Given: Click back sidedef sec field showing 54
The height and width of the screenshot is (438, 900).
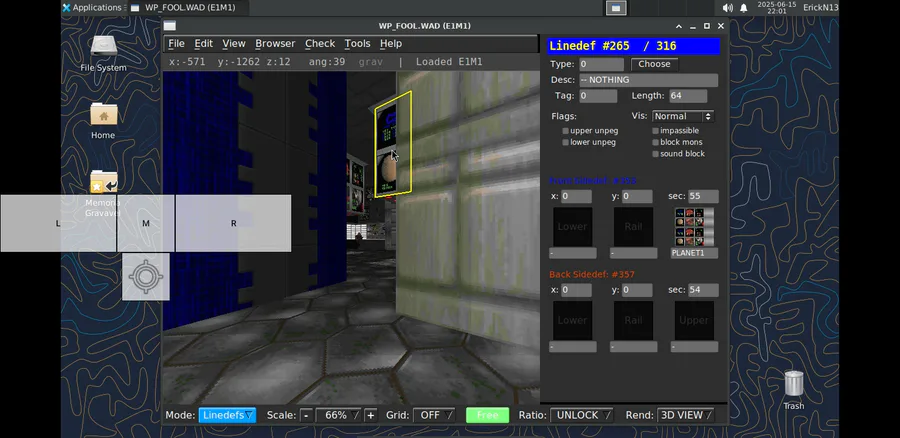Looking at the screenshot, I should pos(703,290).
